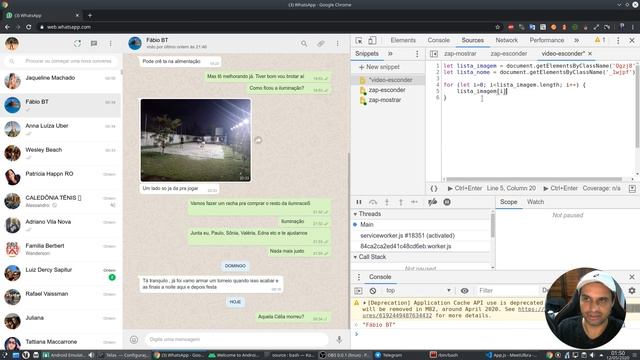The height and width of the screenshot is (360, 640).
Task: Click the microphone voice message icon
Action: coord(339,339)
